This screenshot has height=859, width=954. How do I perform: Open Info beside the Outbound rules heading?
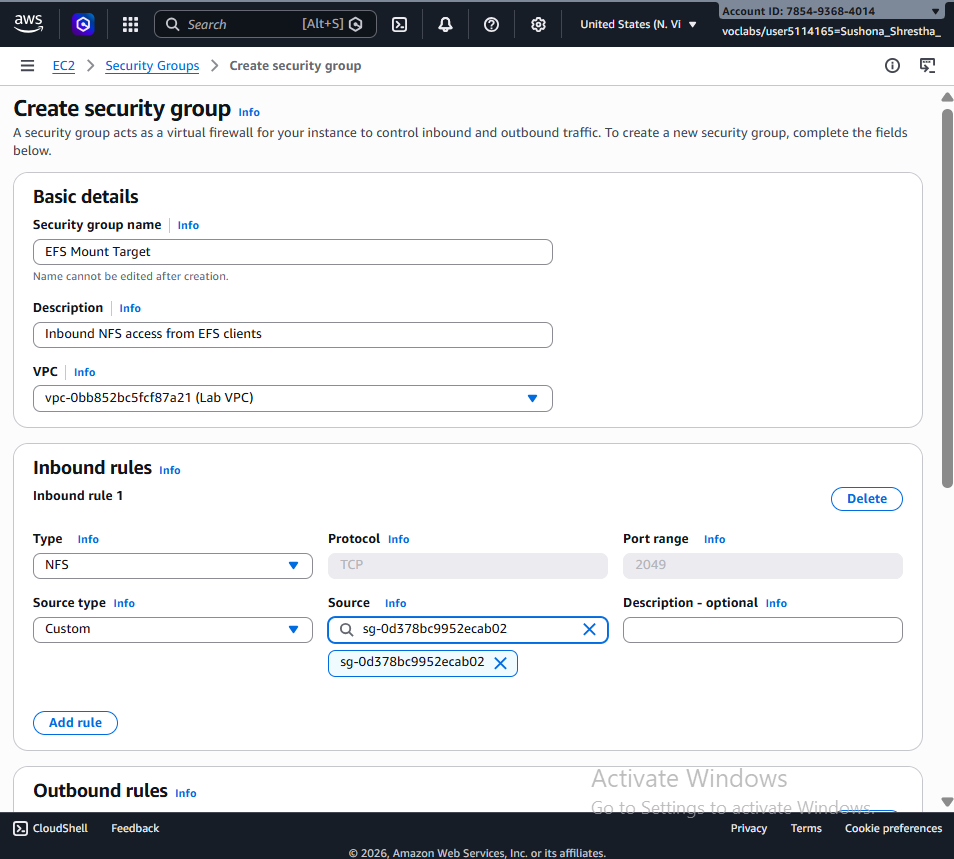pyautogui.click(x=186, y=793)
